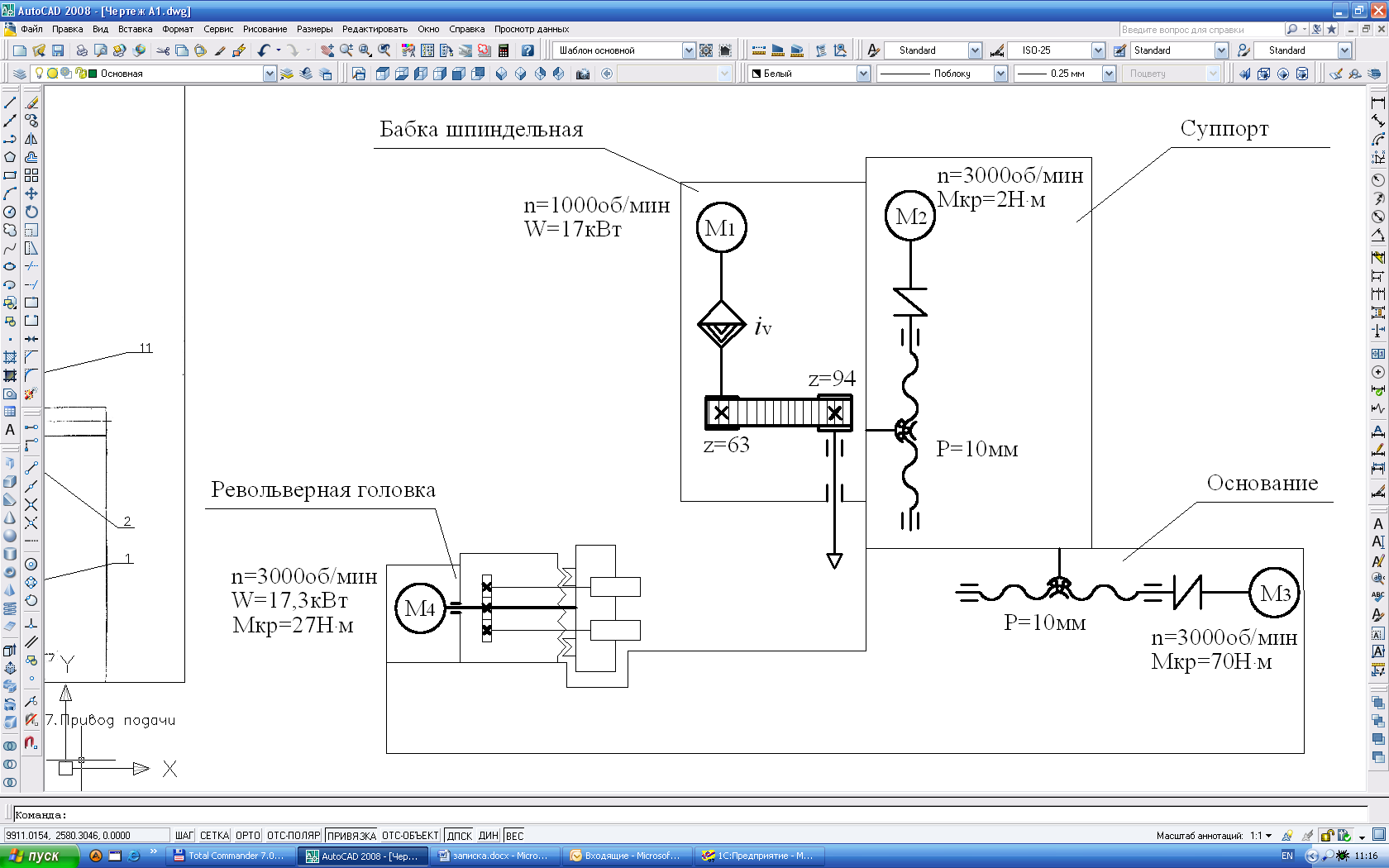Open the annotation scale 1:1 dropdown
1389x868 pixels.
coord(1261,836)
